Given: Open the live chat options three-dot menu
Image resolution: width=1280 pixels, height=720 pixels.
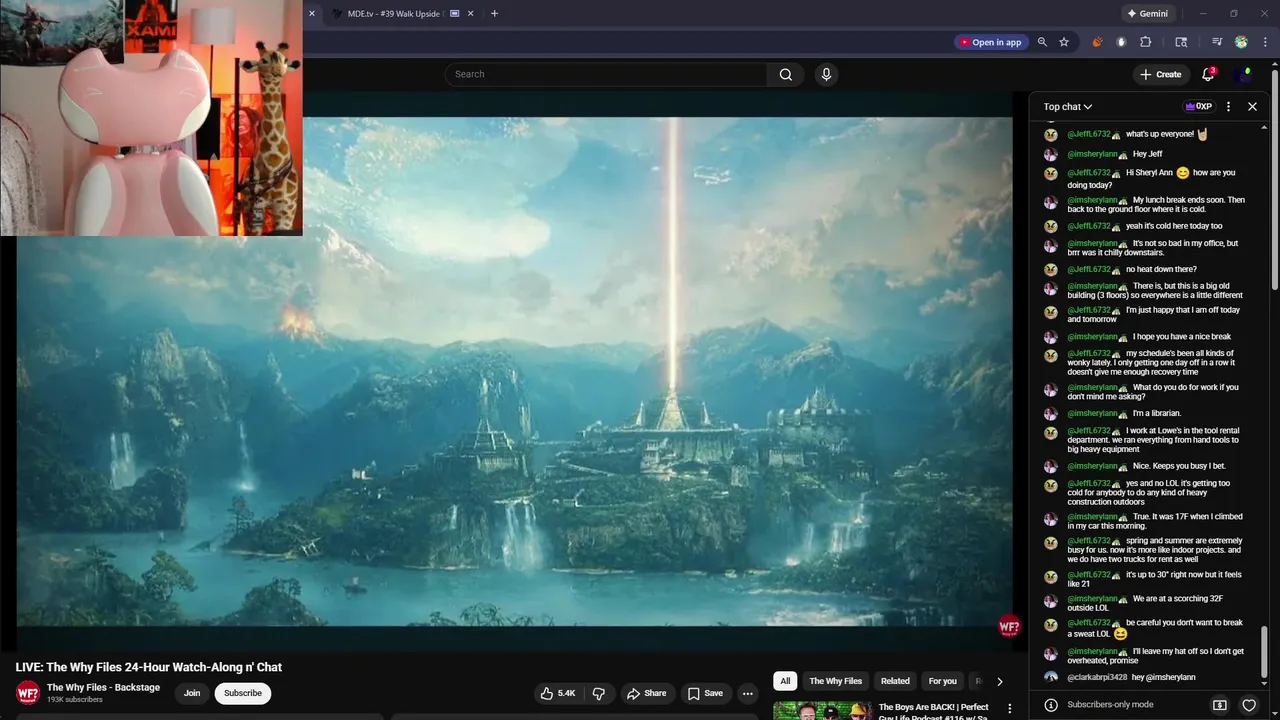Looking at the screenshot, I should click(1228, 106).
